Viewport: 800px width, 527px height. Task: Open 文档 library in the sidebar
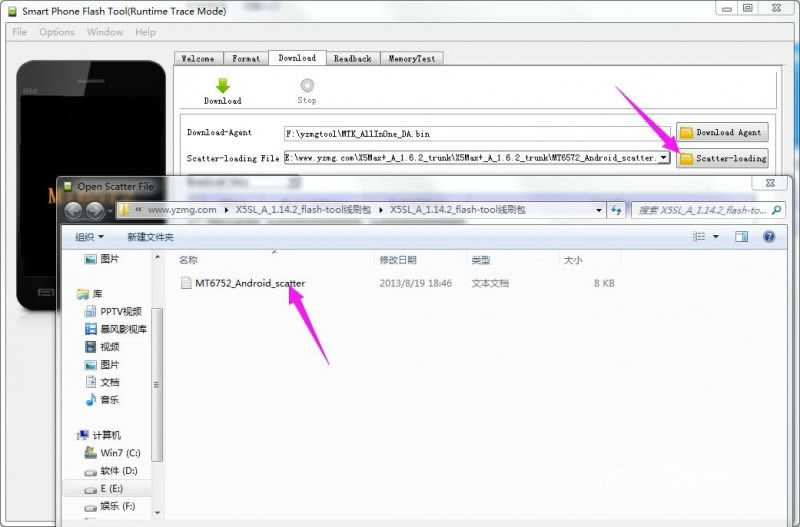(x=110, y=382)
